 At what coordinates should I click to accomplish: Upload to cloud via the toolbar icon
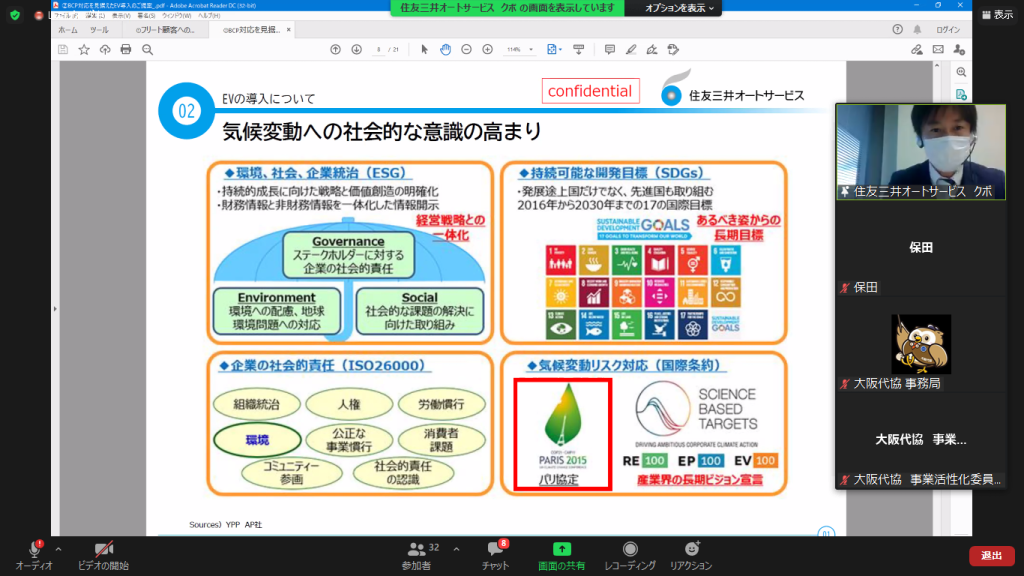(x=105, y=50)
